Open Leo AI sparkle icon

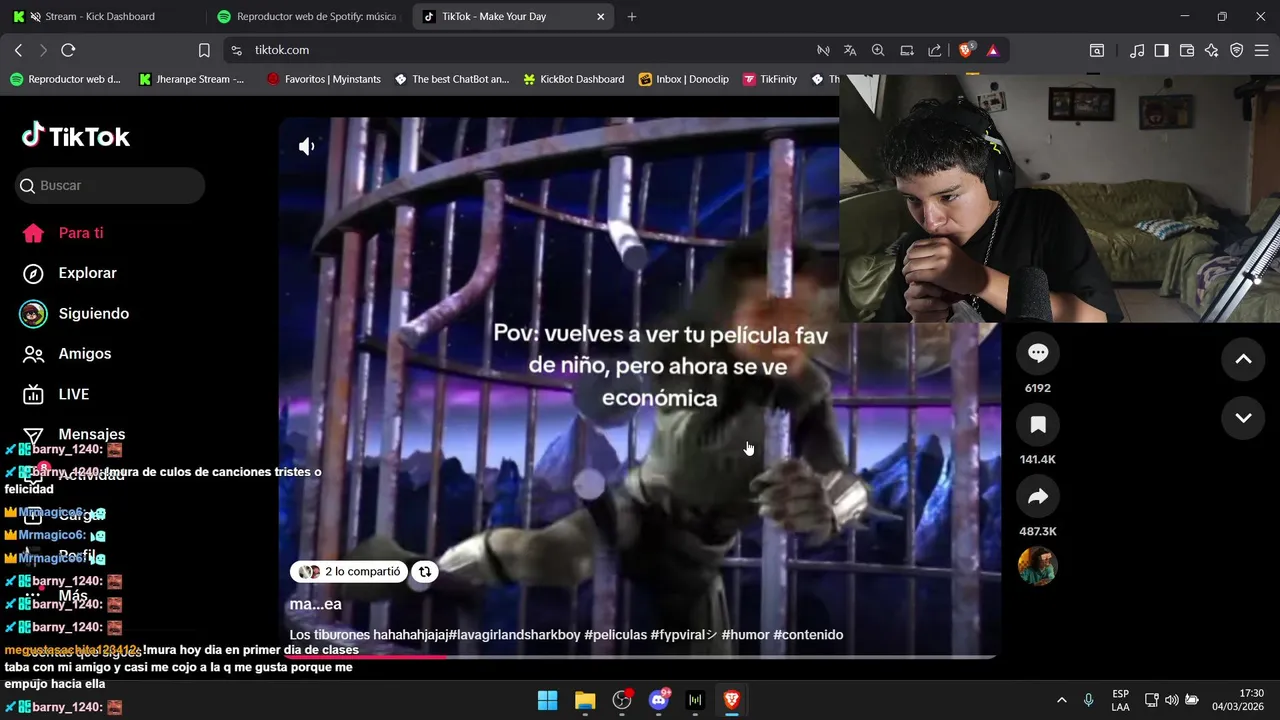[x=1212, y=50]
